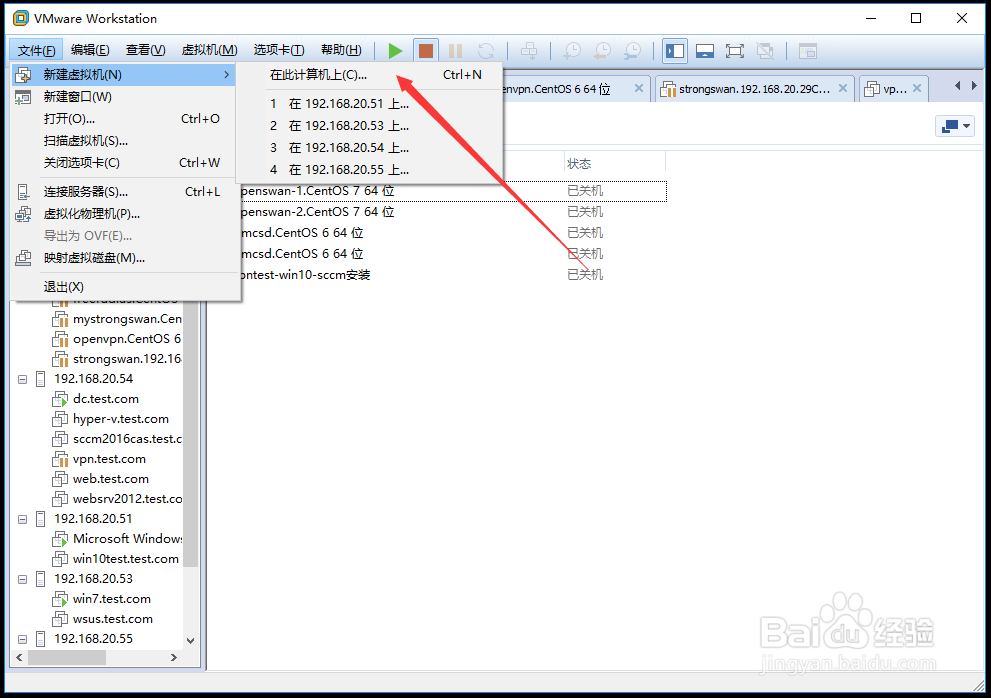Open the 虚拟机(M) menu
The width and height of the screenshot is (991, 698).
pos(209,50)
